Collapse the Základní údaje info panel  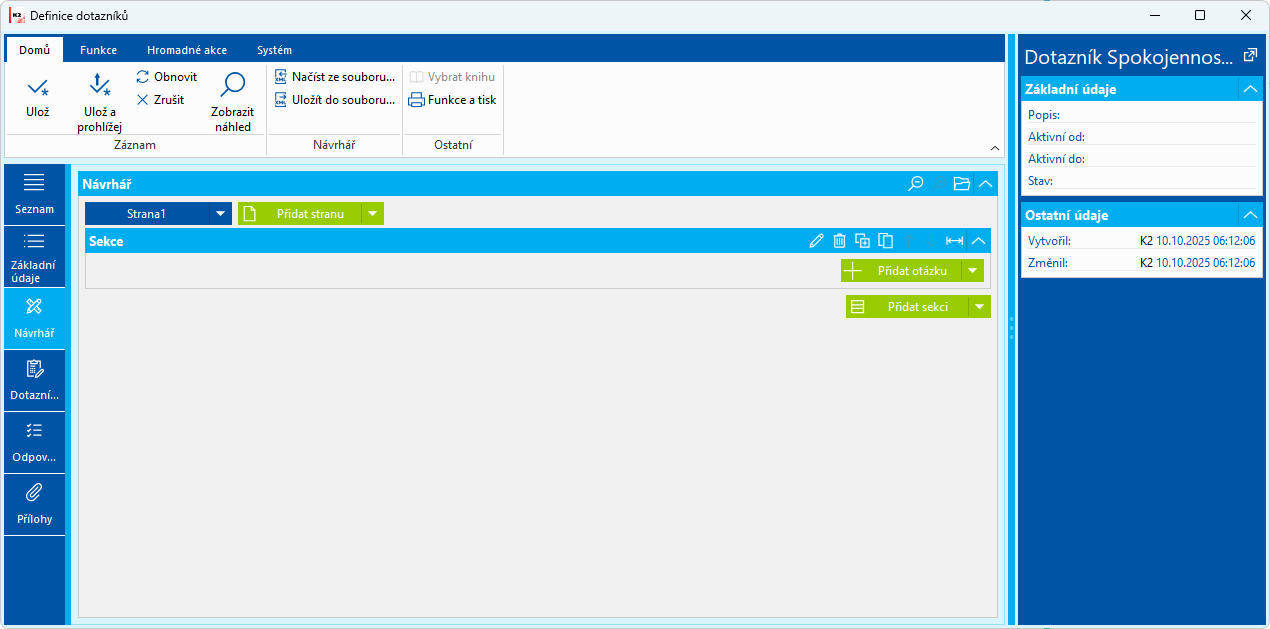1250,89
